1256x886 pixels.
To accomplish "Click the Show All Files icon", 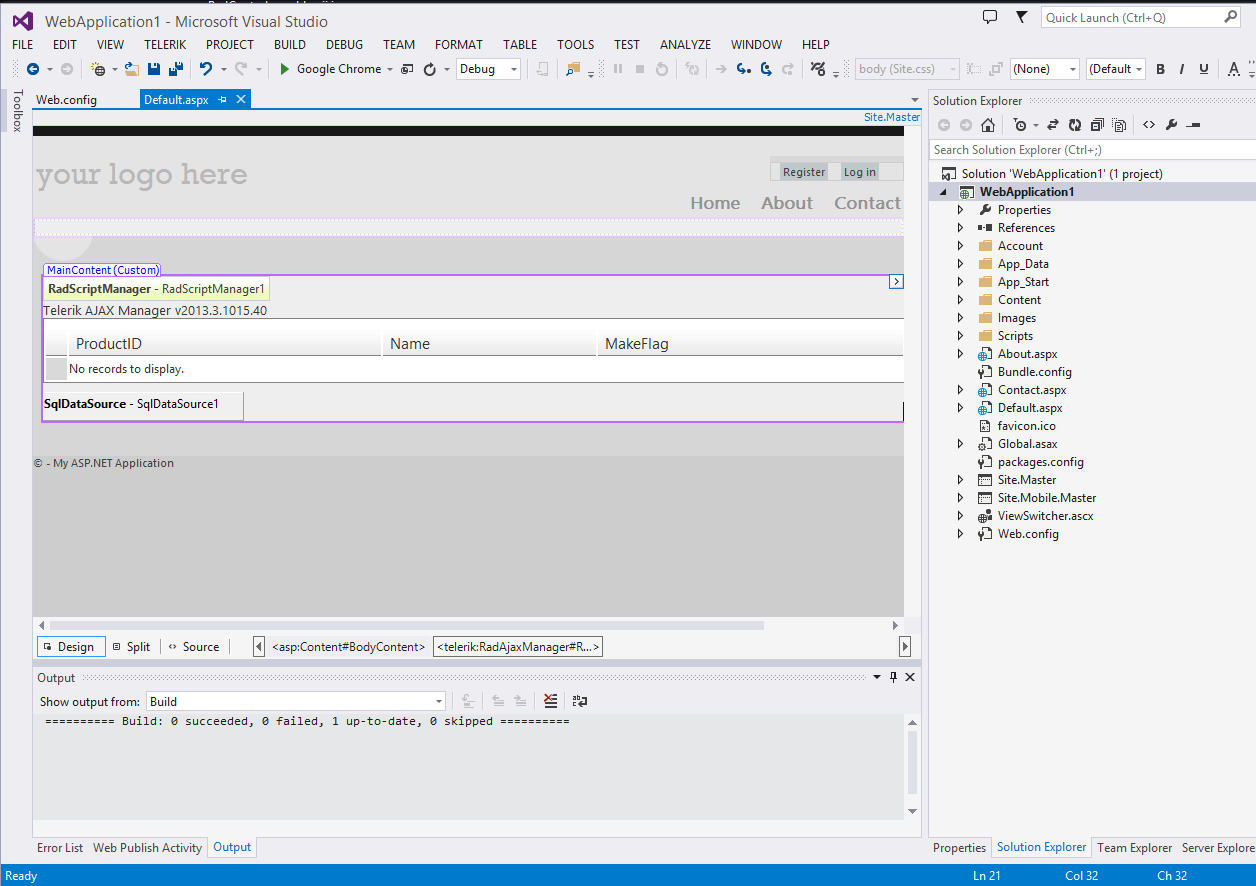I will coord(1119,125).
